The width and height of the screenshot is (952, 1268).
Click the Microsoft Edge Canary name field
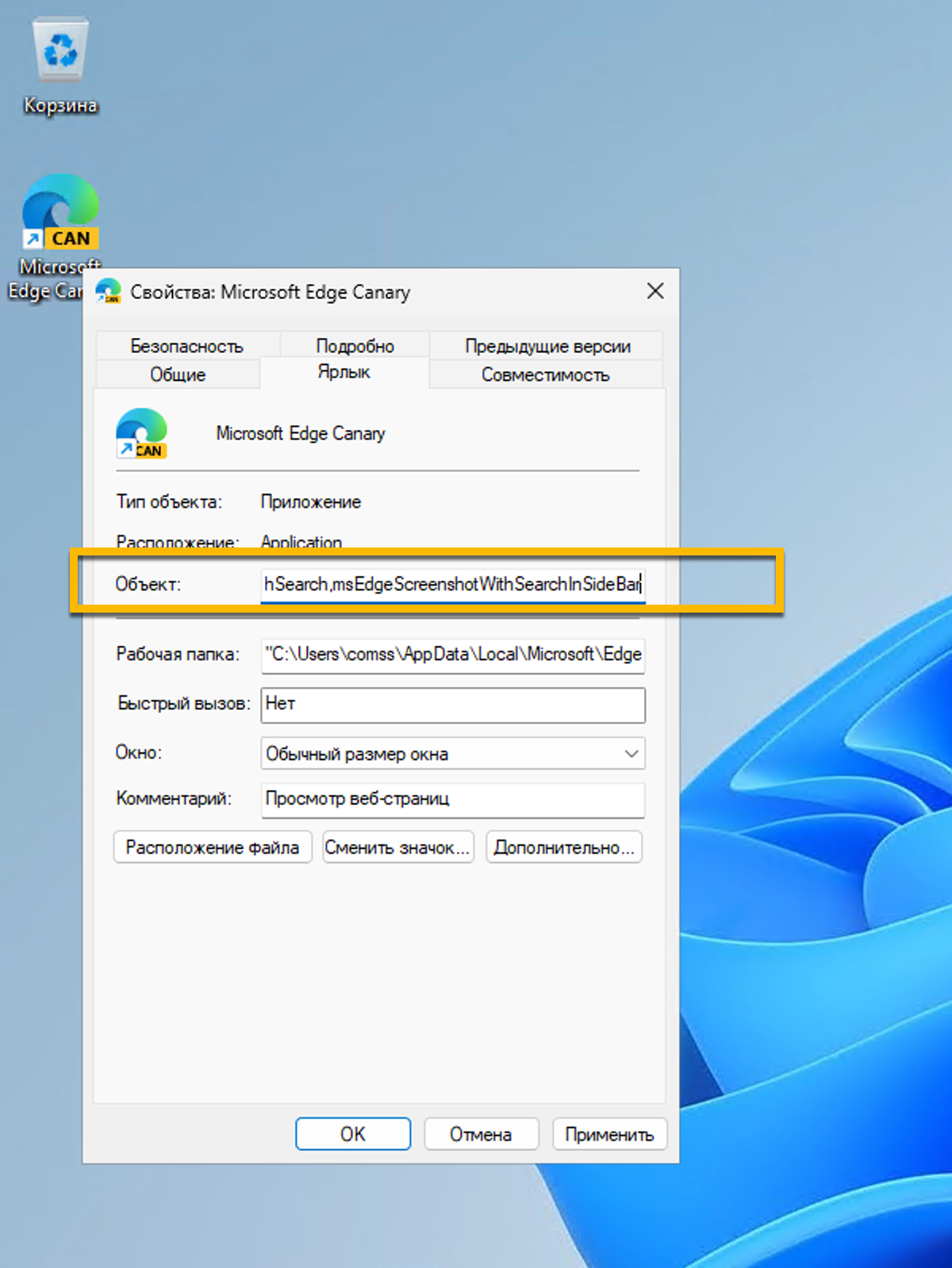(x=301, y=434)
